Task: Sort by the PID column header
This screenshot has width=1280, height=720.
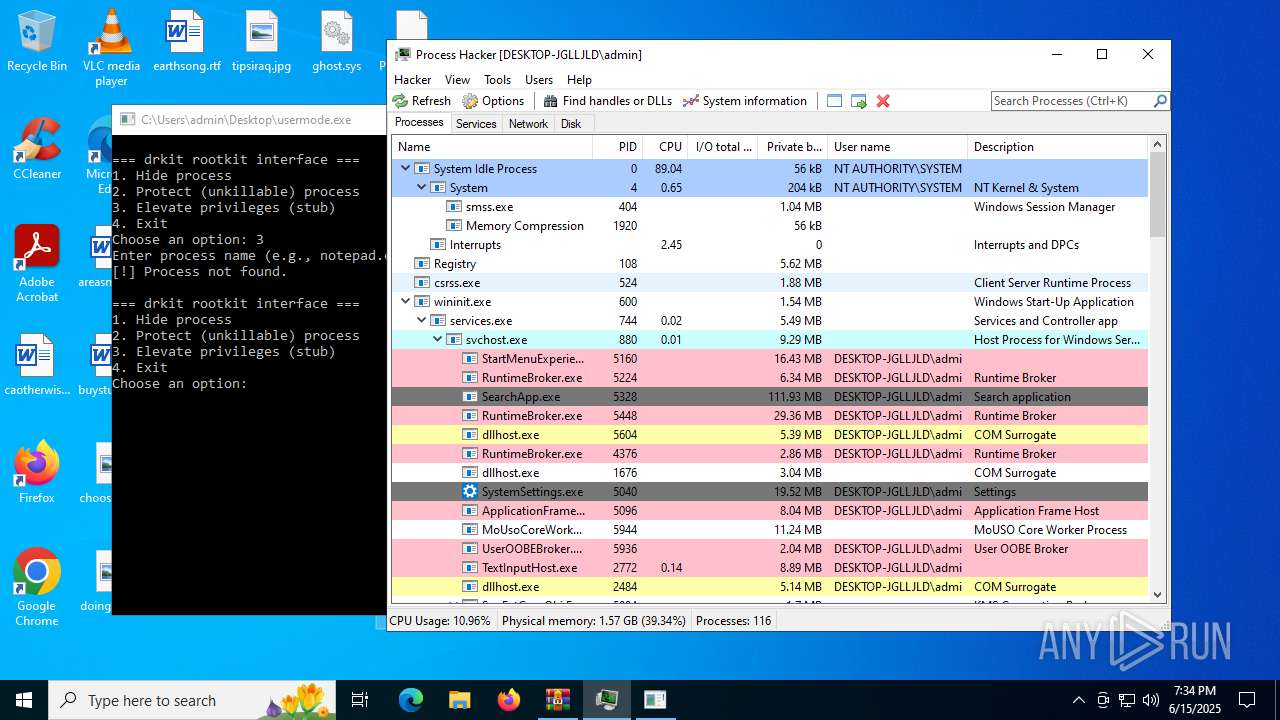Action: pyautogui.click(x=618, y=147)
